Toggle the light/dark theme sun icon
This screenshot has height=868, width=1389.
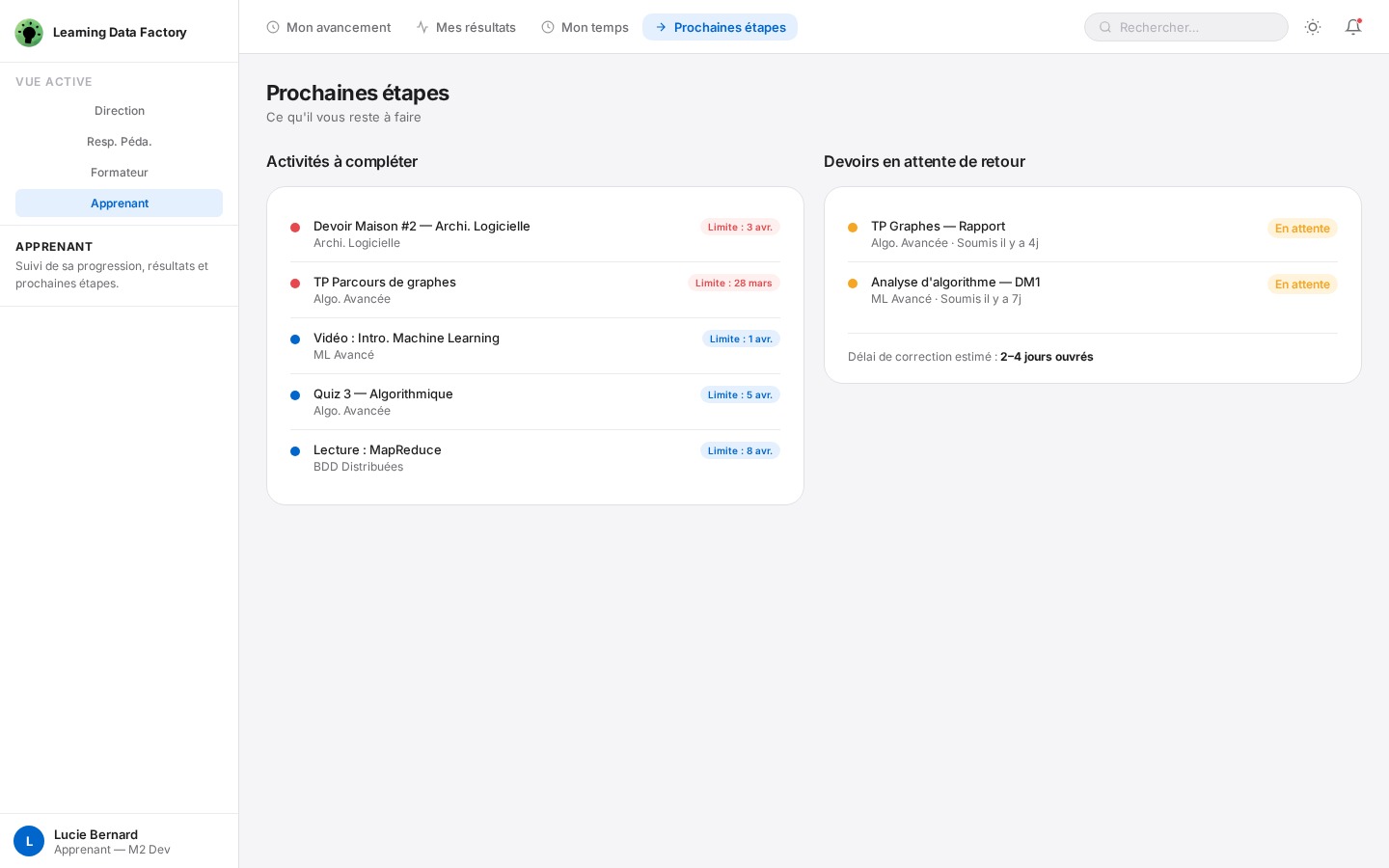coord(1313,27)
